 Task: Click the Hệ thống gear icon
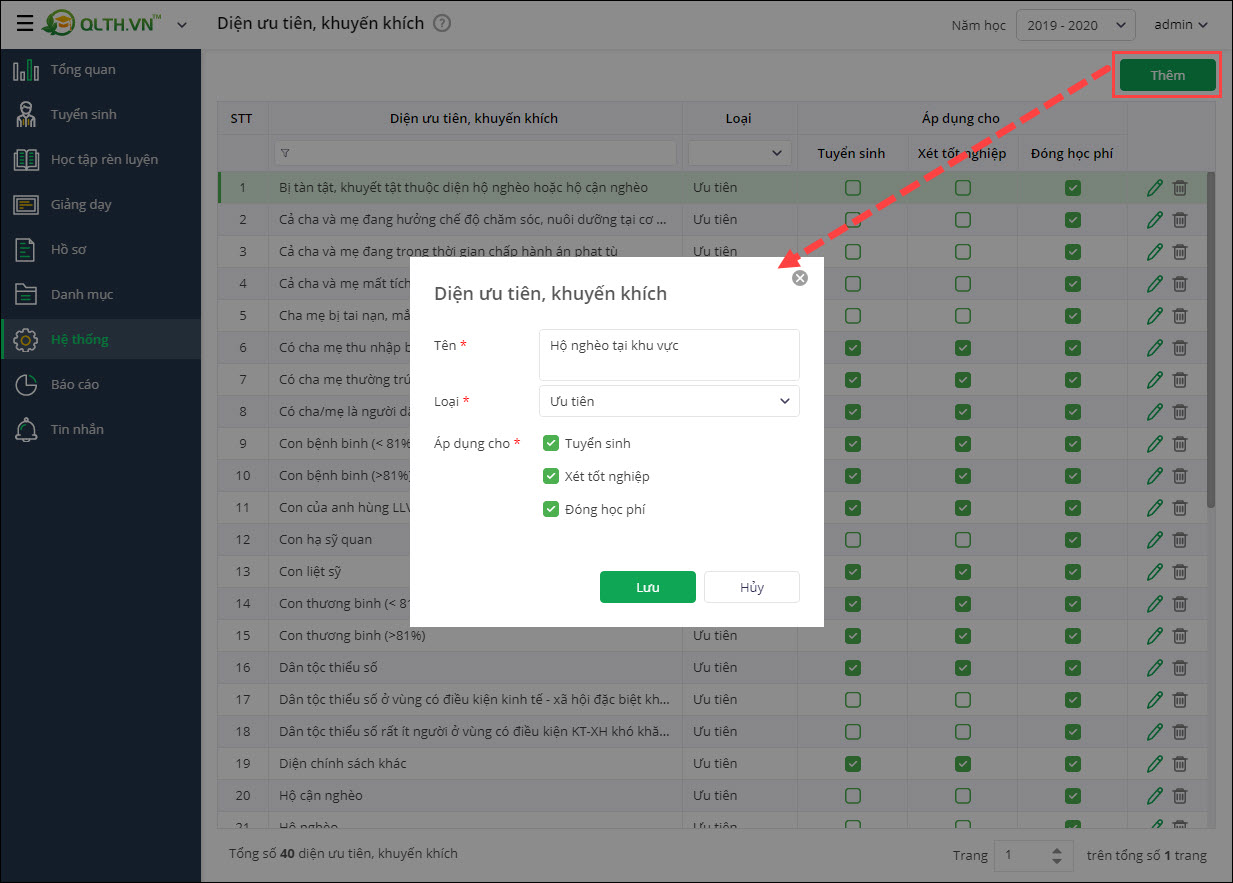coord(26,340)
